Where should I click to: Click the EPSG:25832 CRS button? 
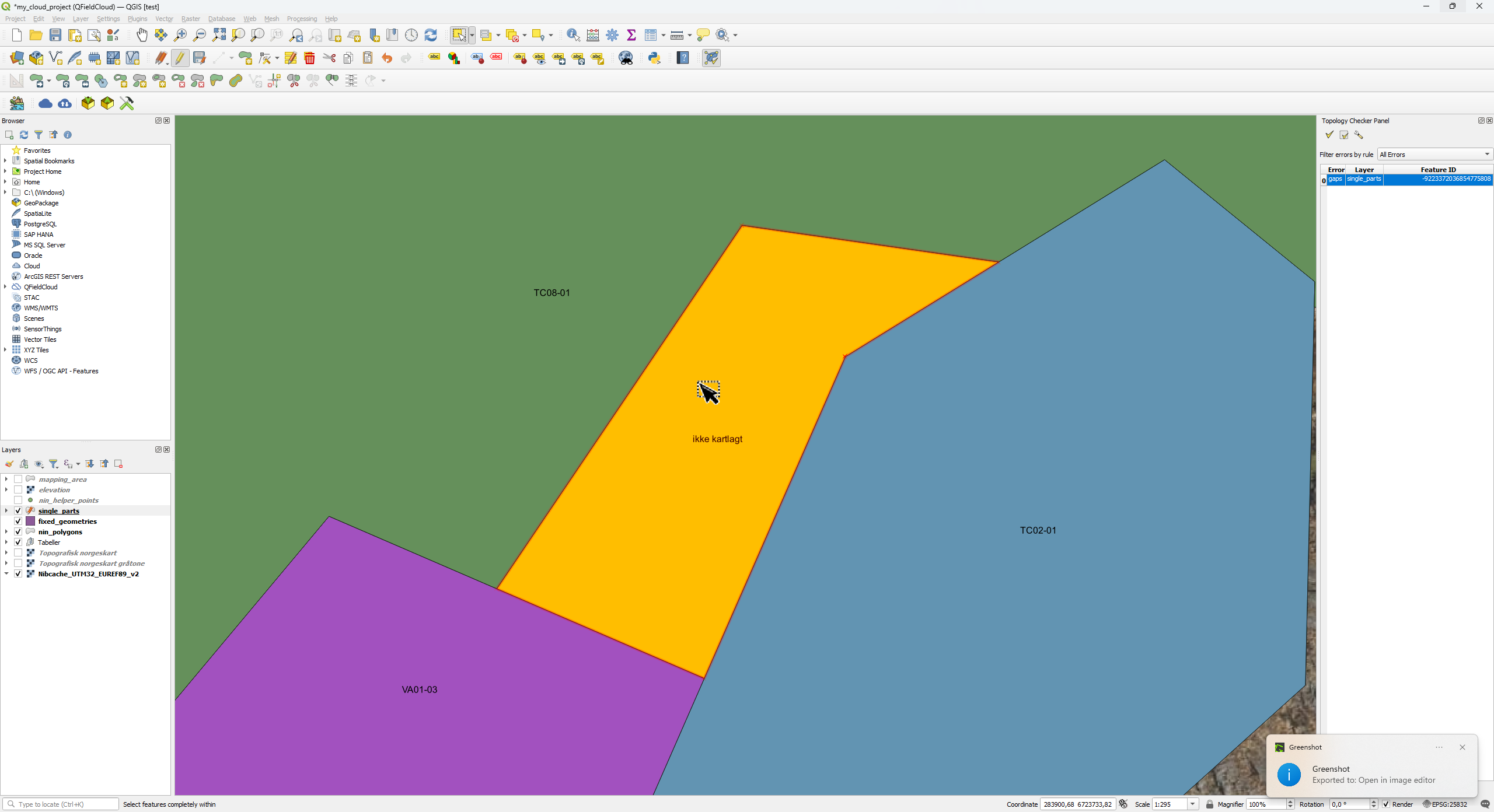tap(1445, 804)
